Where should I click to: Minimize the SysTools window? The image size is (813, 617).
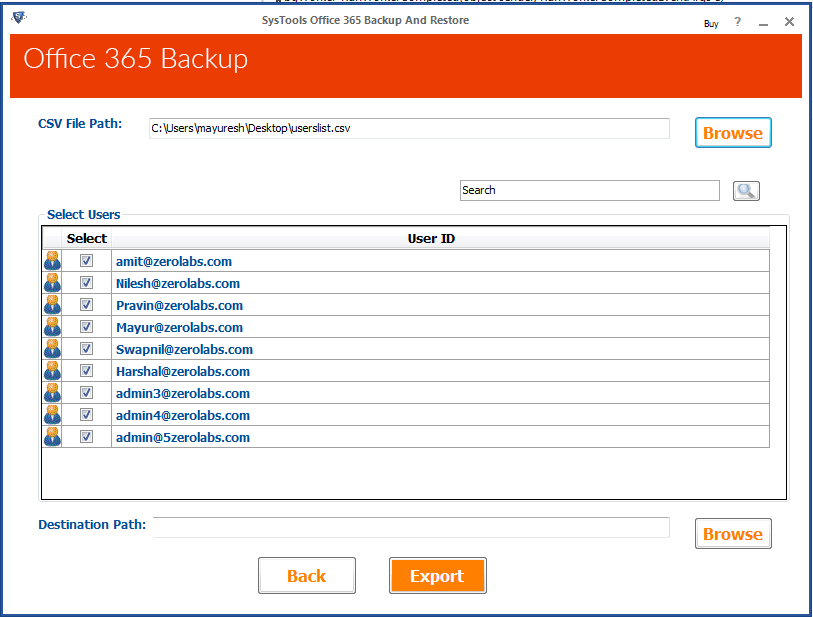[763, 22]
